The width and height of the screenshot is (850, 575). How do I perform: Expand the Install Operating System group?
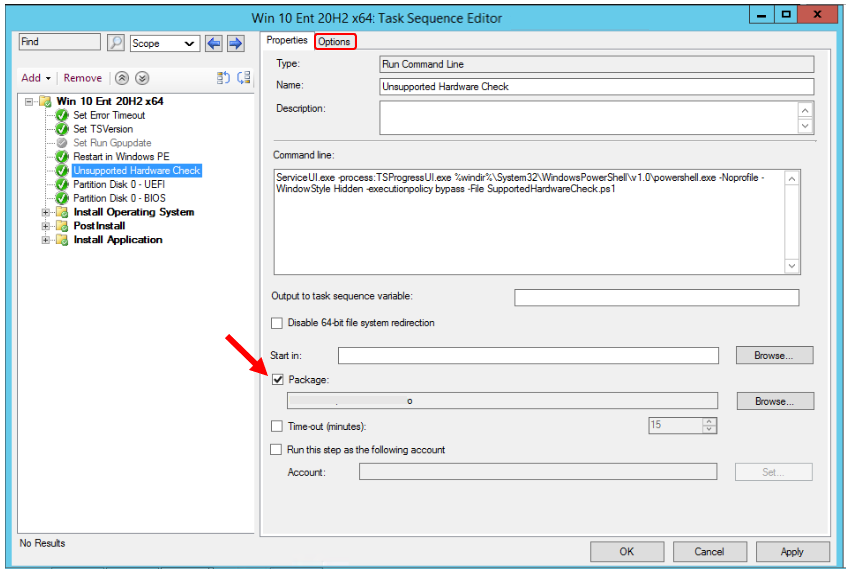(x=46, y=212)
